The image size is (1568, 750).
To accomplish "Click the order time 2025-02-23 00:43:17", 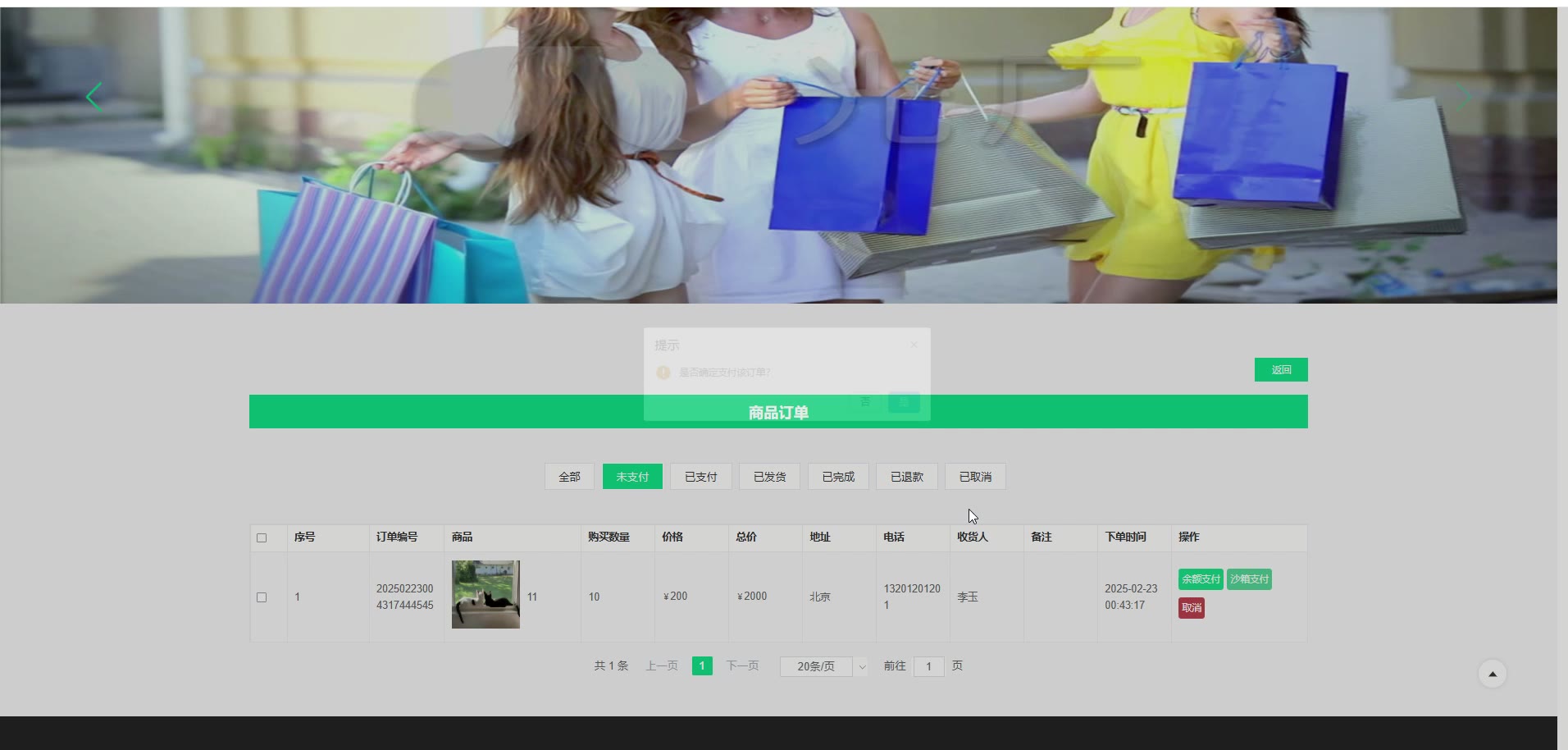I will pyautogui.click(x=1131, y=597).
